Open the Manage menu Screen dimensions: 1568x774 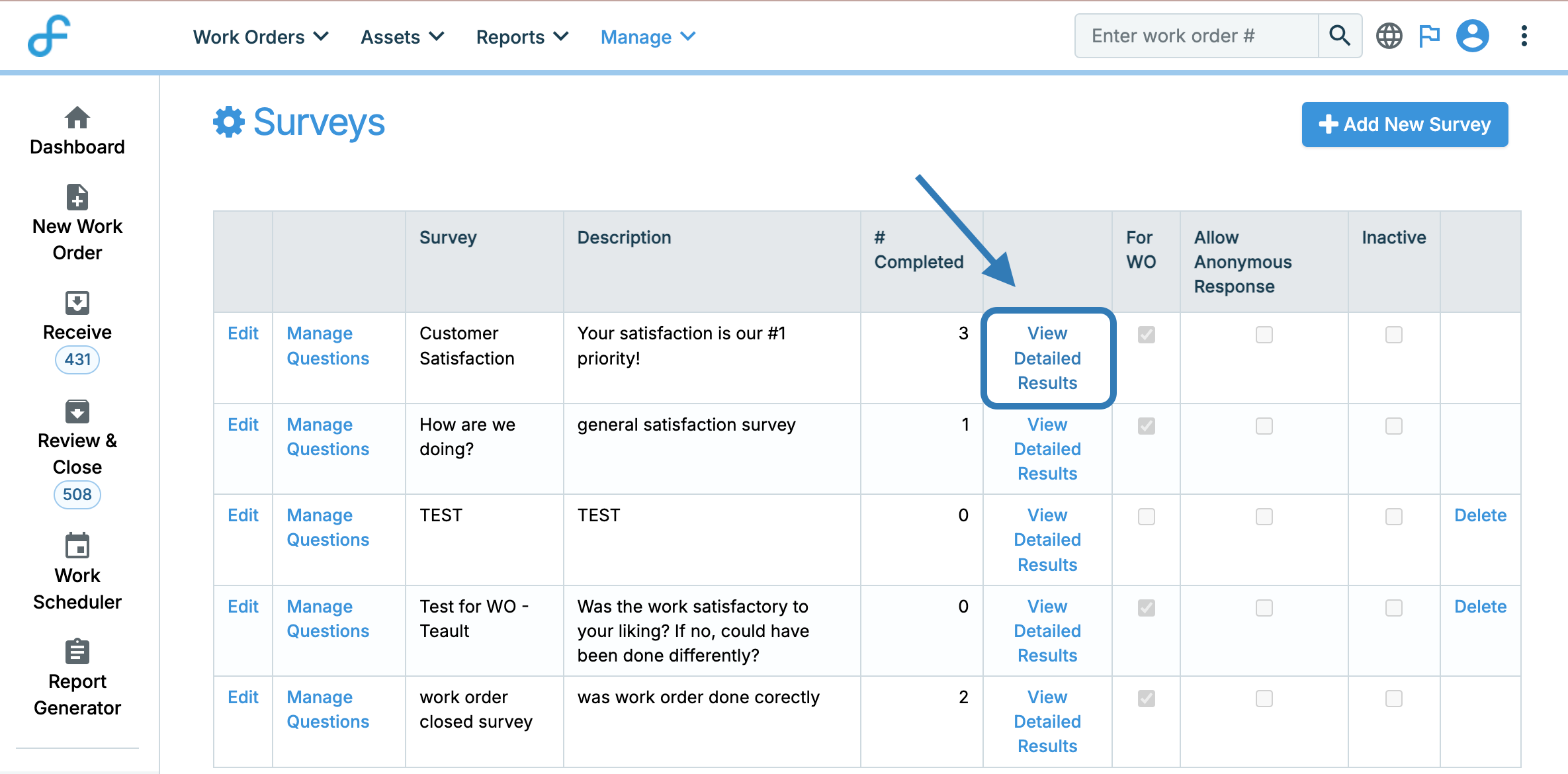point(648,37)
